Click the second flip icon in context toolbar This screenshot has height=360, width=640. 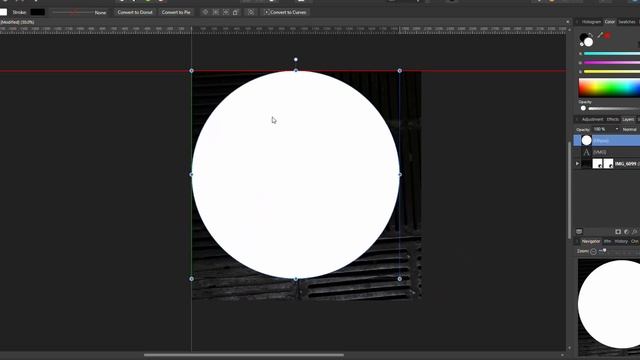216,12
